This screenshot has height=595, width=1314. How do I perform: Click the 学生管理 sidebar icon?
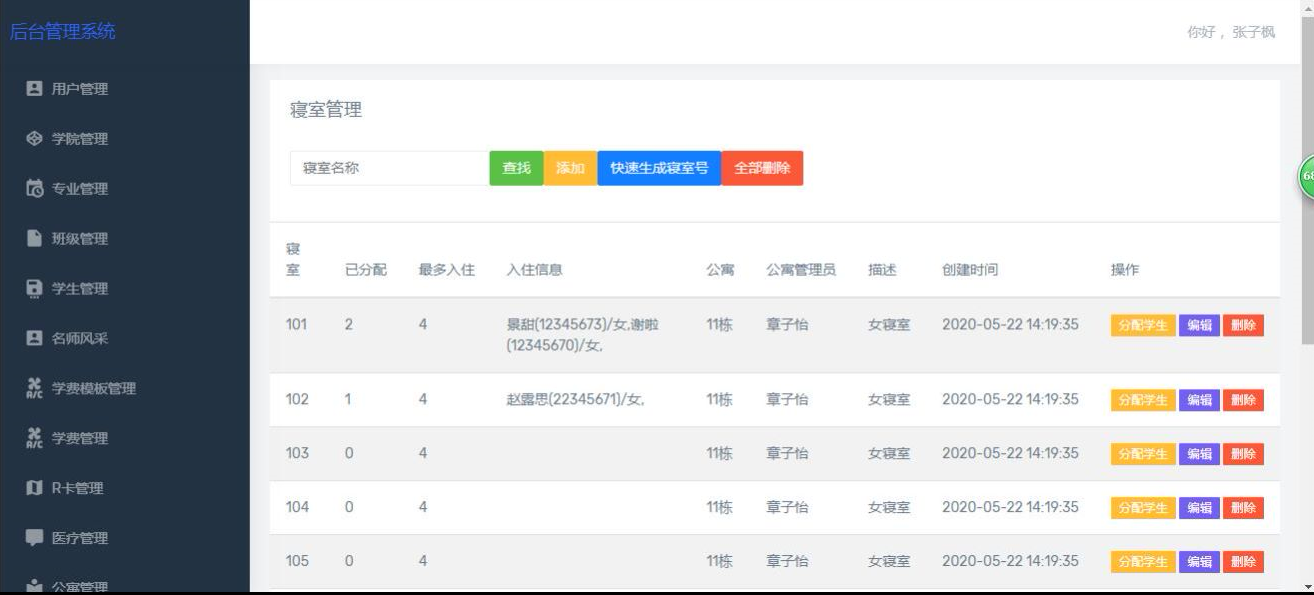coord(33,289)
